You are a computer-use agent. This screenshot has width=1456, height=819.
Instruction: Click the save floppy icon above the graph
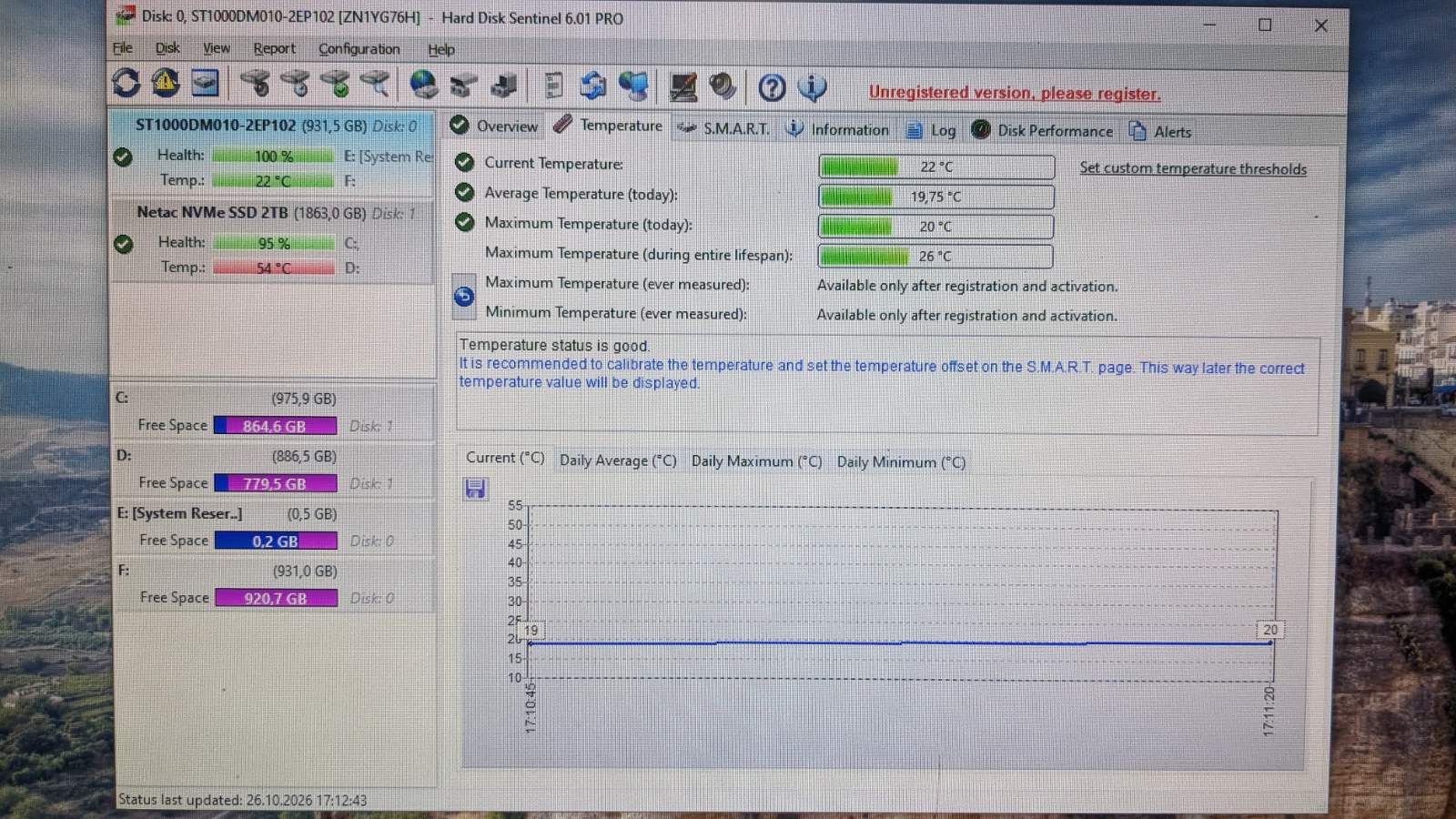[475, 489]
